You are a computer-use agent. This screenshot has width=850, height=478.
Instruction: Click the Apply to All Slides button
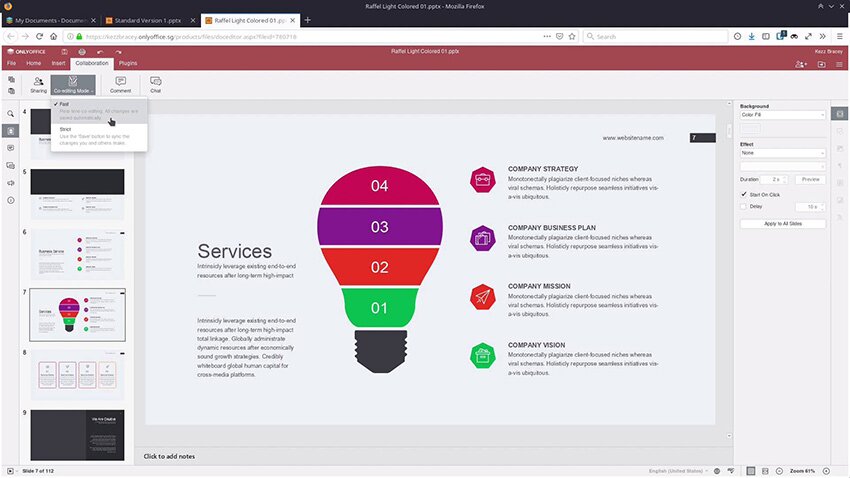click(783, 224)
